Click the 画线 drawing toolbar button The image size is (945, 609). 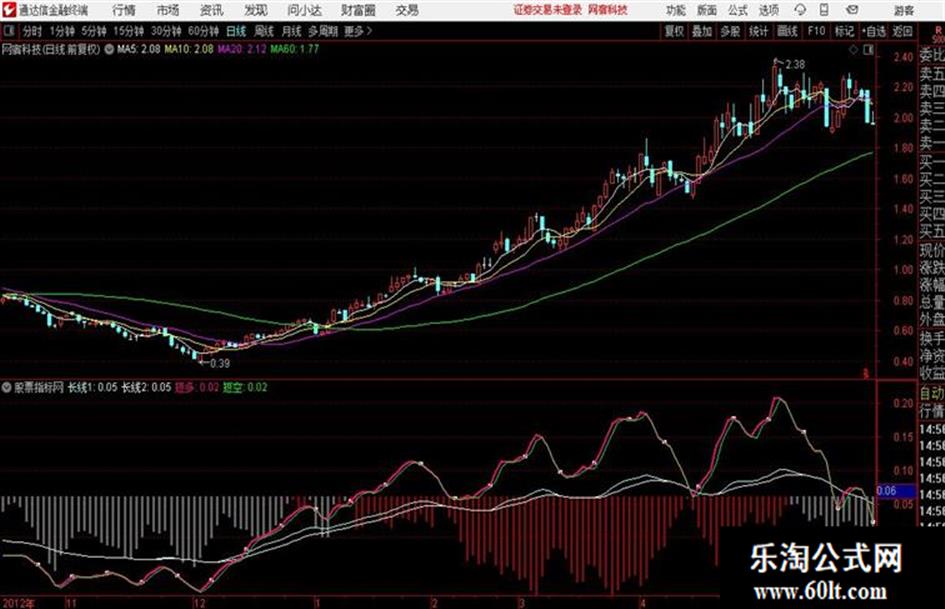click(787, 31)
